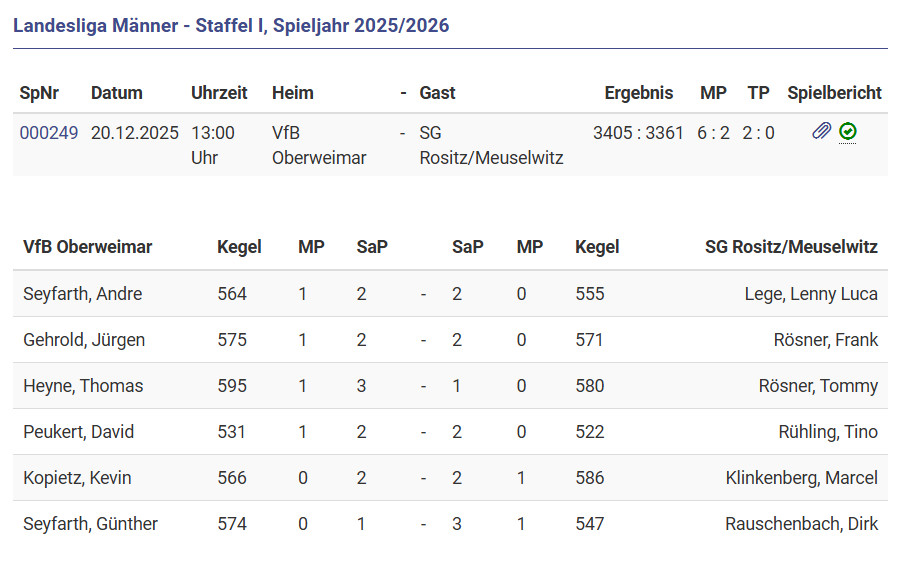Click the date 20.12.2025
Viewport: 898px width, 582px height.
coord(135,133)
